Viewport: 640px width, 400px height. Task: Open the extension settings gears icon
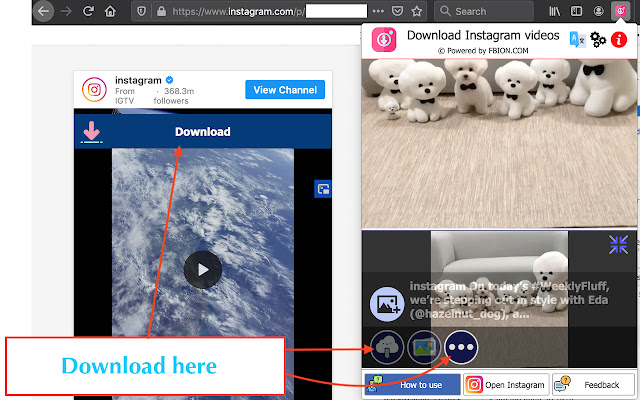click(x=598, y=40)
